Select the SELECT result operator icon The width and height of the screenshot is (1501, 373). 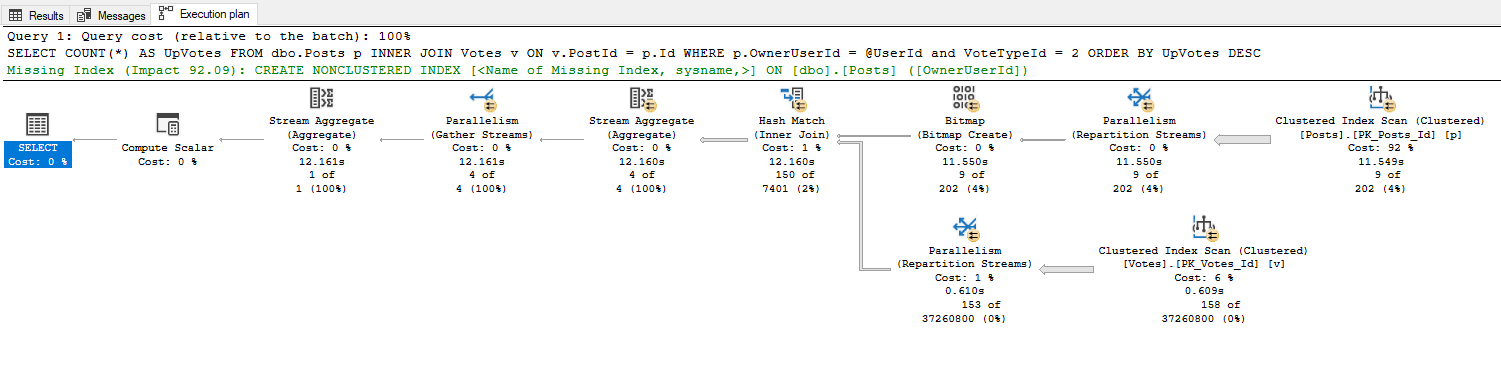(37, 125)
